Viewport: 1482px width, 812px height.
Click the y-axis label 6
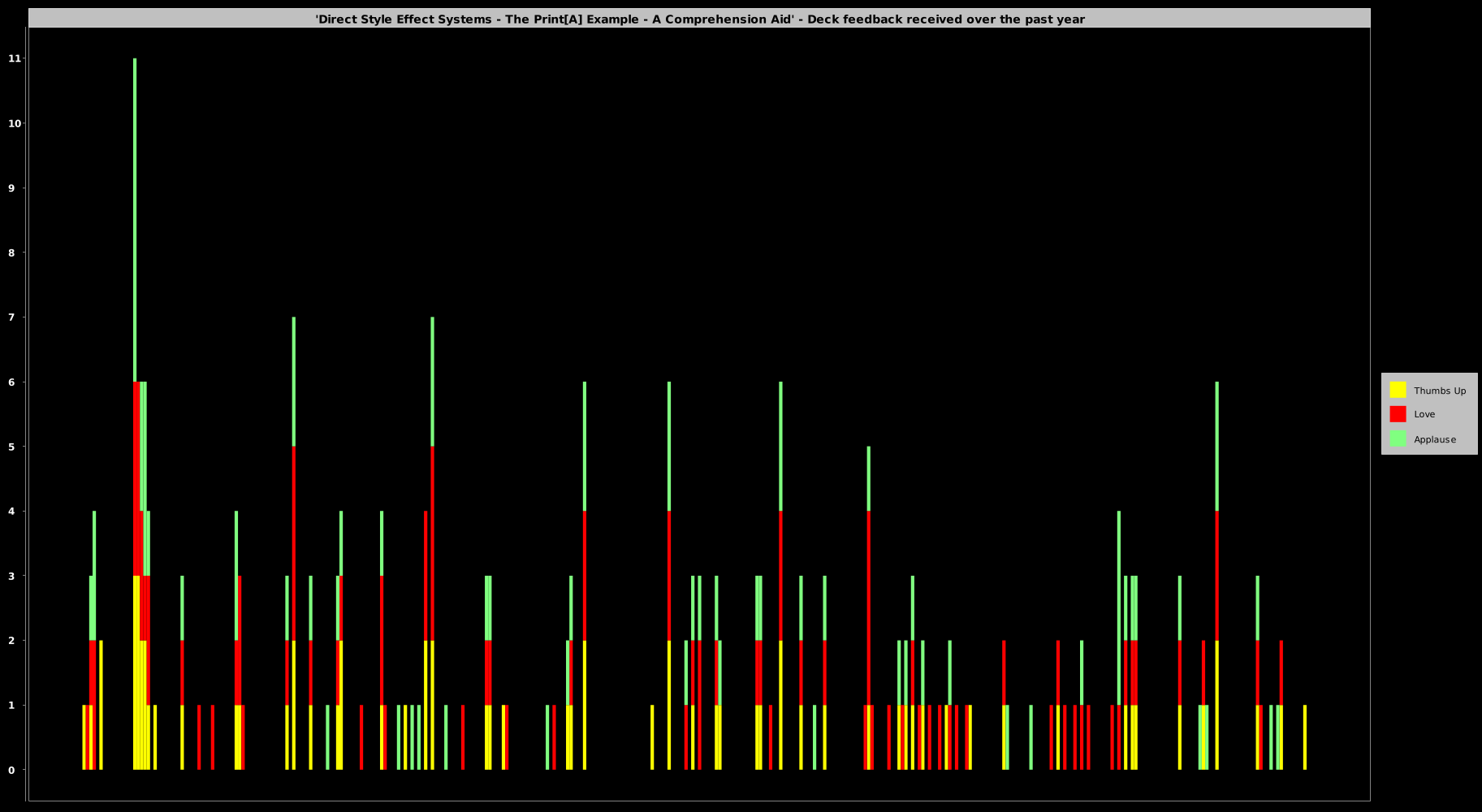(11, 382)
